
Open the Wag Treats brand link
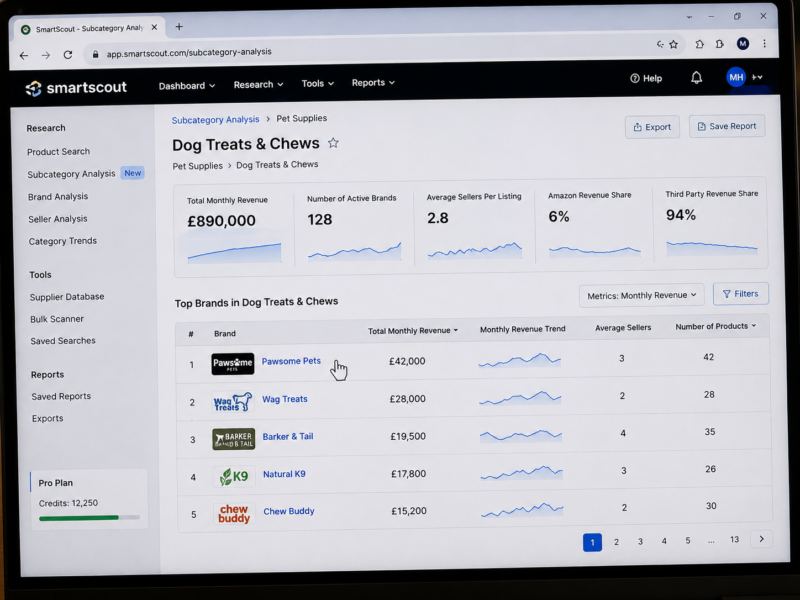285,399
